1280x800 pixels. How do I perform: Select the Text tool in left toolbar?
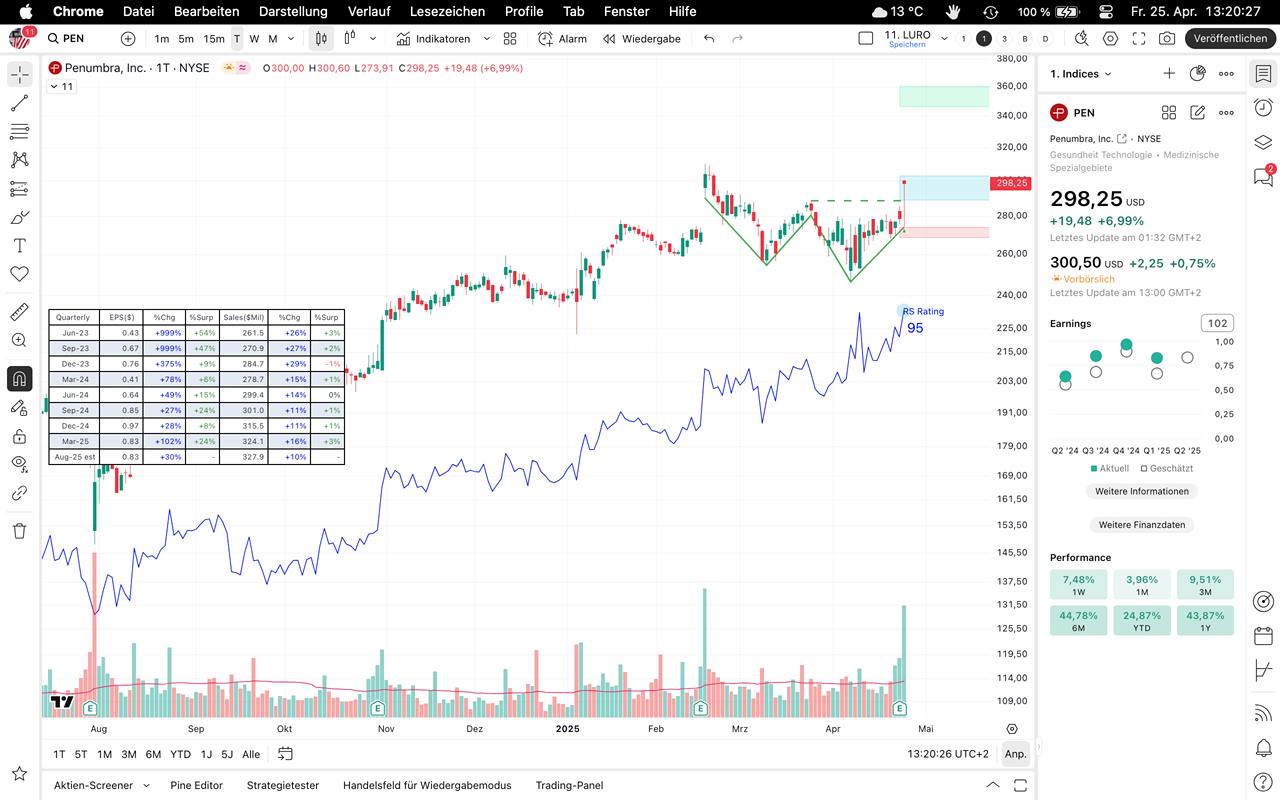(x=19, y=245)
